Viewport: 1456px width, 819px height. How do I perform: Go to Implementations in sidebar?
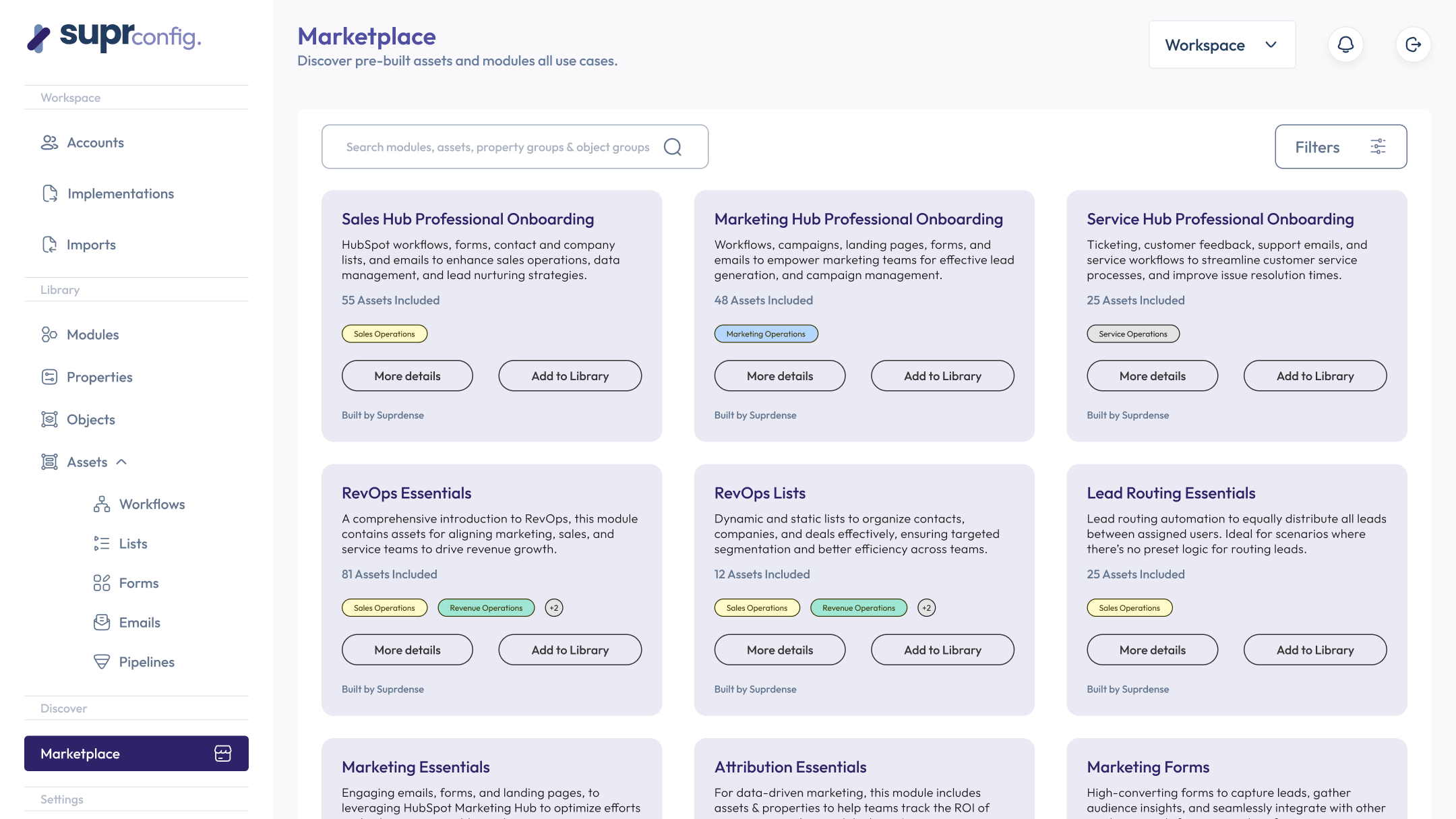[120, 194]
